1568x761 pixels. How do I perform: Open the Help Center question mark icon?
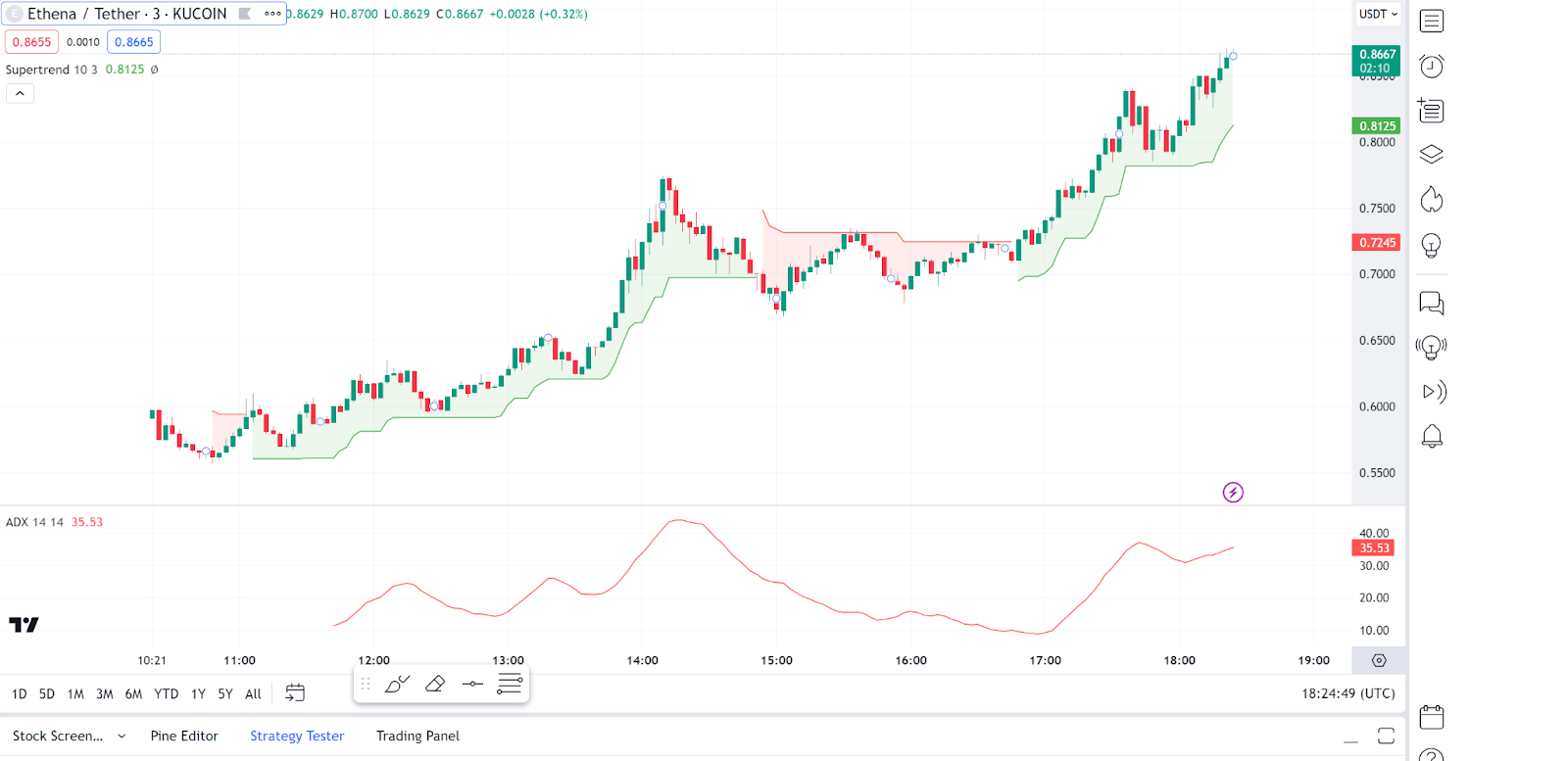click(1432, 754)
